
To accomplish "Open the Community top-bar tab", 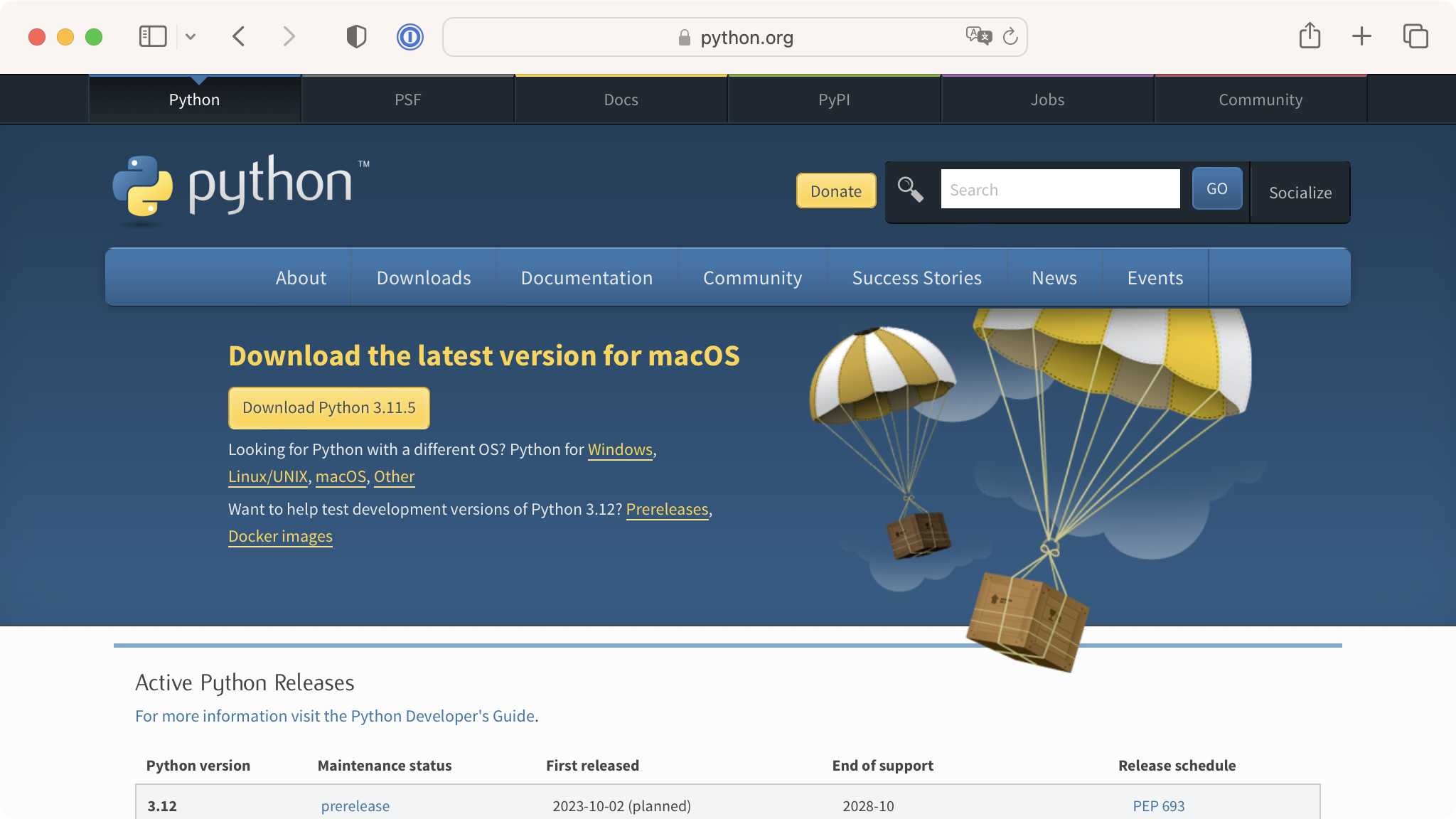I will 1261,100.
